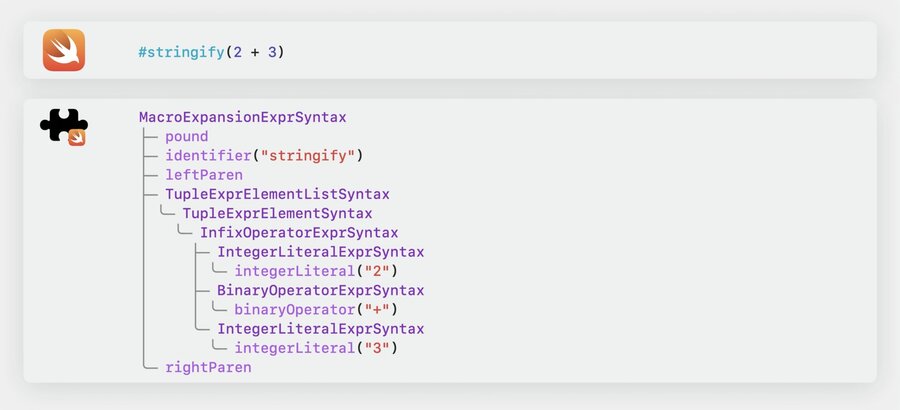This screenshot has width=900, height=410.
Task: Click the black puzzle piece plugin icon
Action: coord(64,126)
